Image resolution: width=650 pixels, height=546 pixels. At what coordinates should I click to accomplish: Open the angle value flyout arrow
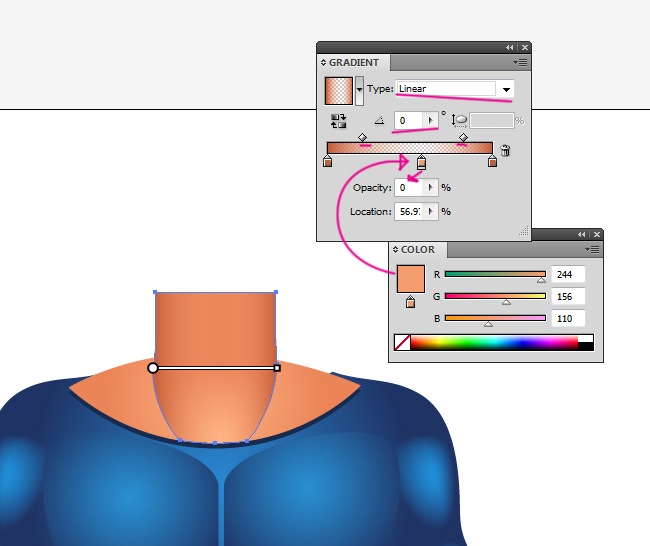(431, 120)
